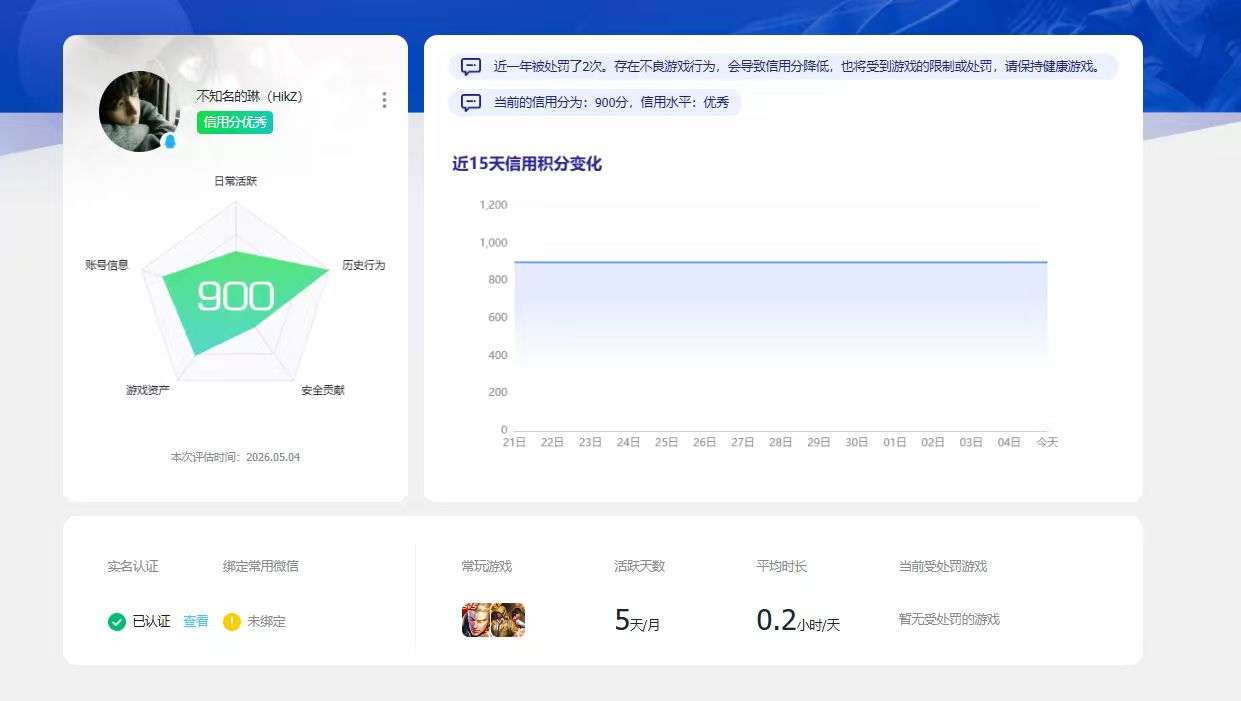Click the chat icon beside 当前的信用分为
The height and width of the screenshot is (701, 1241).
[471, 103]
